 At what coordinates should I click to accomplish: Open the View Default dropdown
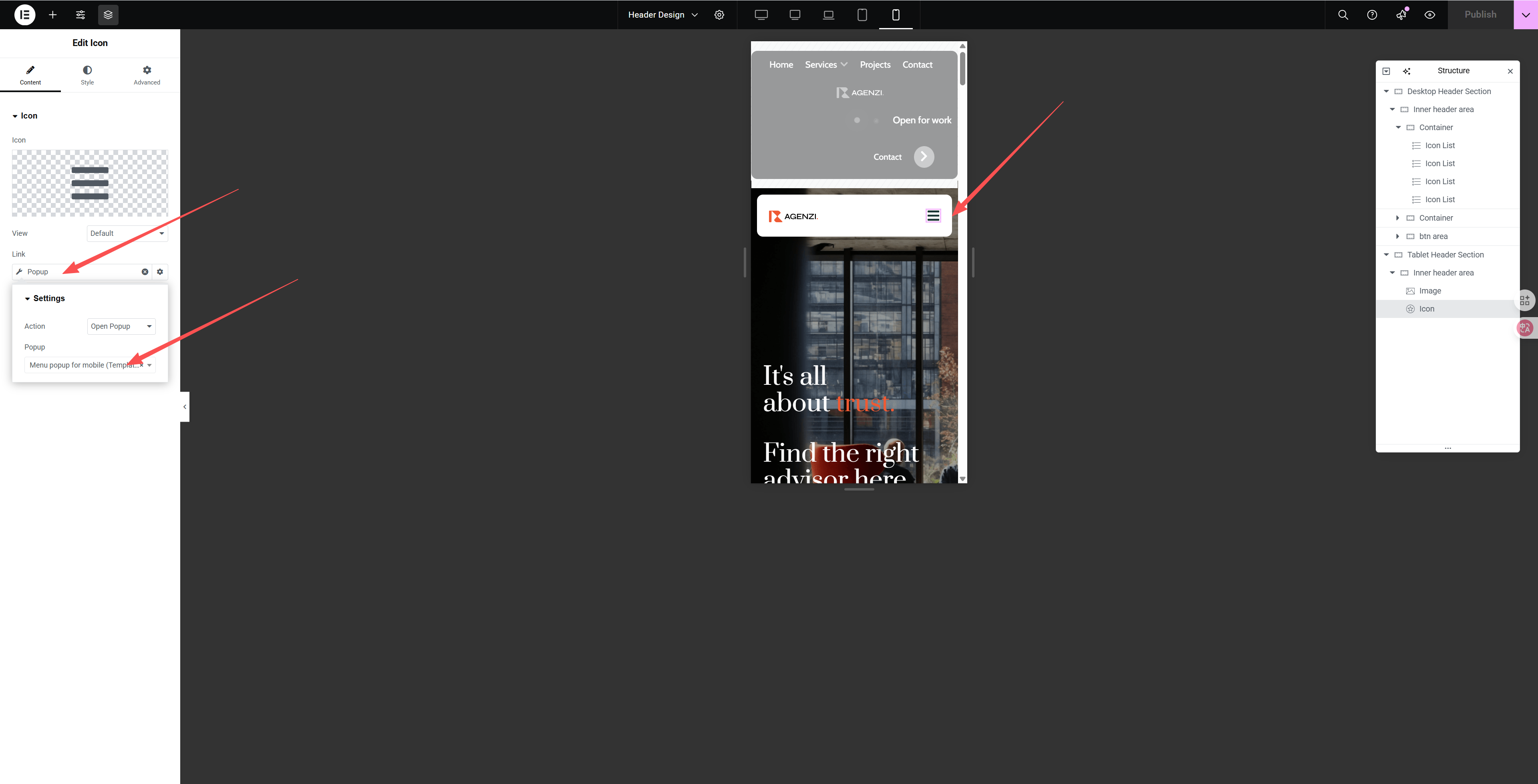coord(127,233)
